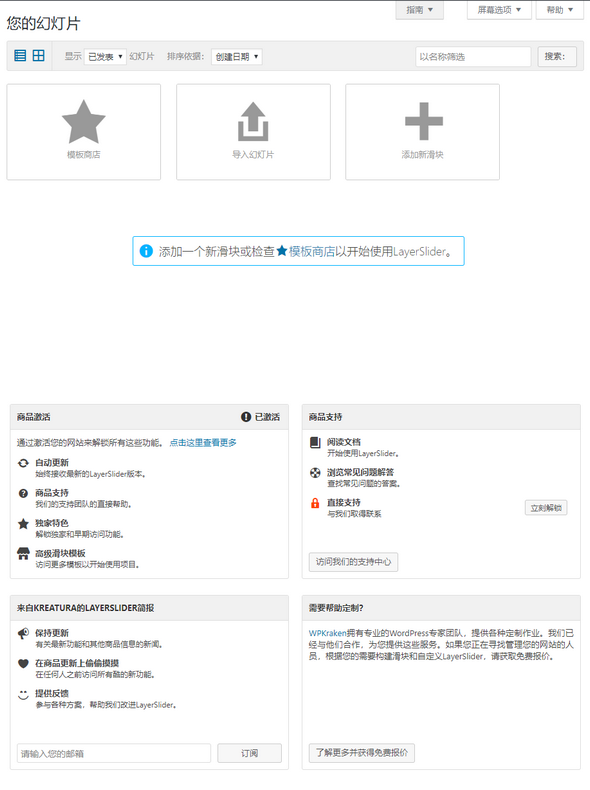Viewport: 590px width, 790px height.
Task: Expand the 帮助 dropdown tab
Action: click(x=560, y=10)
